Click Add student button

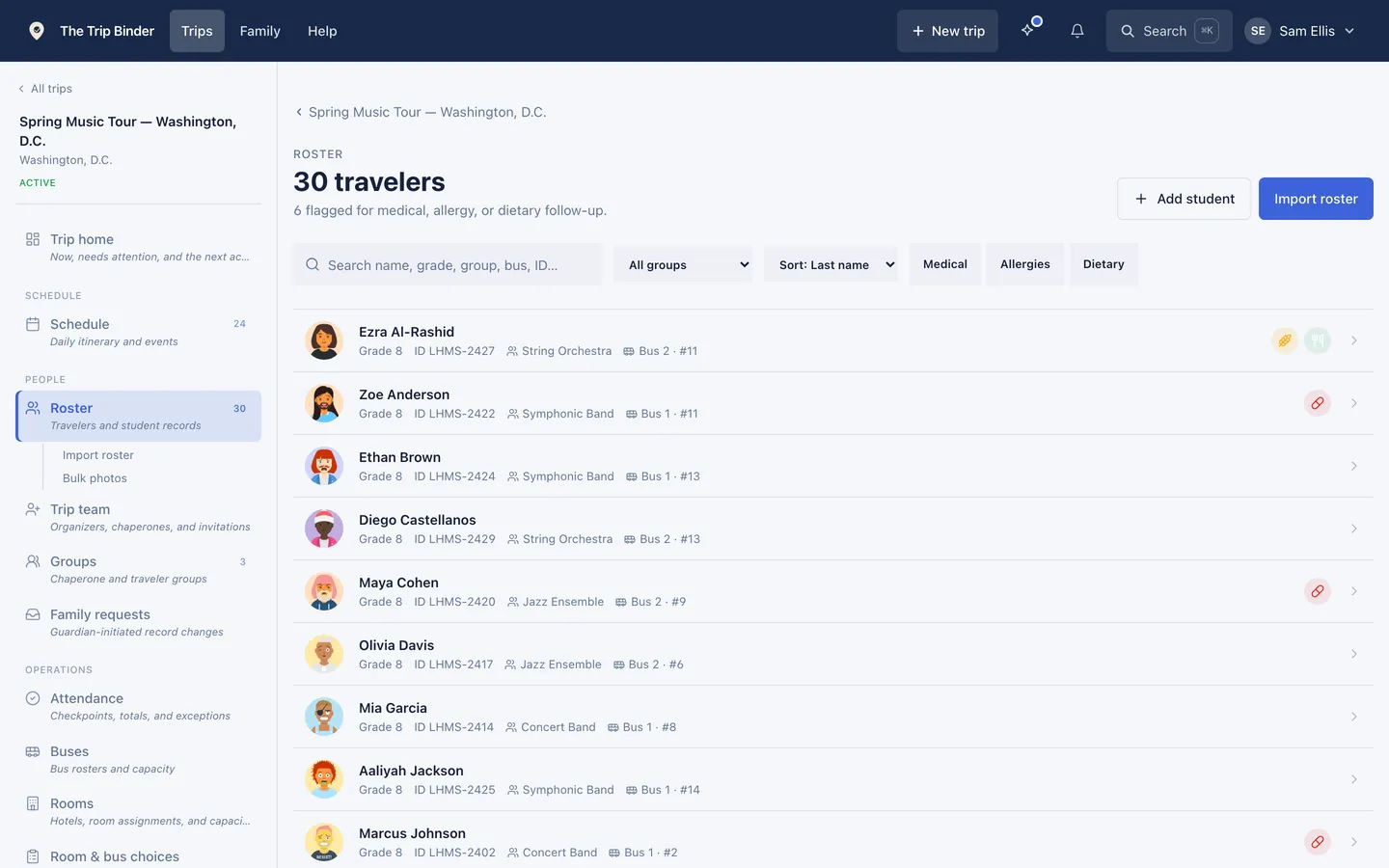click(x=1184, y=199)
